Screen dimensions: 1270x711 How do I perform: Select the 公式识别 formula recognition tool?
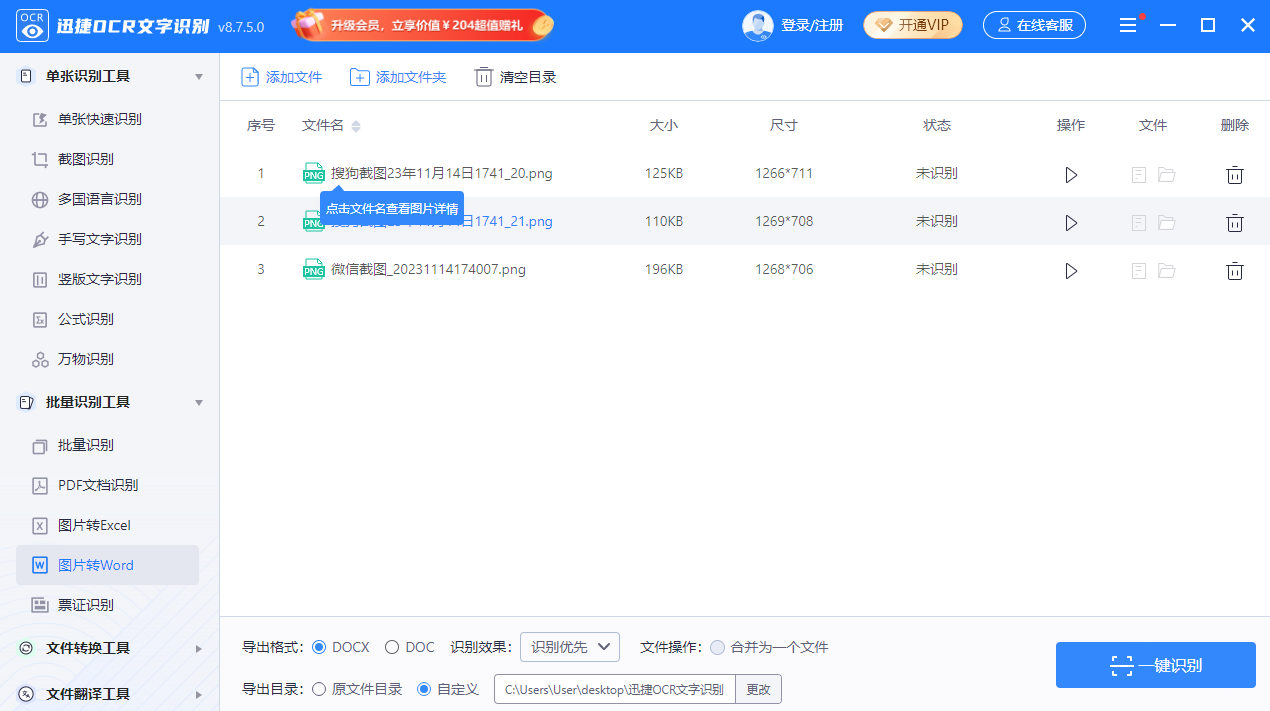click(80, 319)
